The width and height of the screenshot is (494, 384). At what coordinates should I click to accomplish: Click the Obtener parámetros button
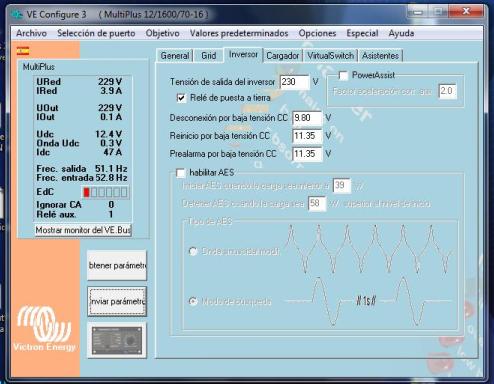117,265
